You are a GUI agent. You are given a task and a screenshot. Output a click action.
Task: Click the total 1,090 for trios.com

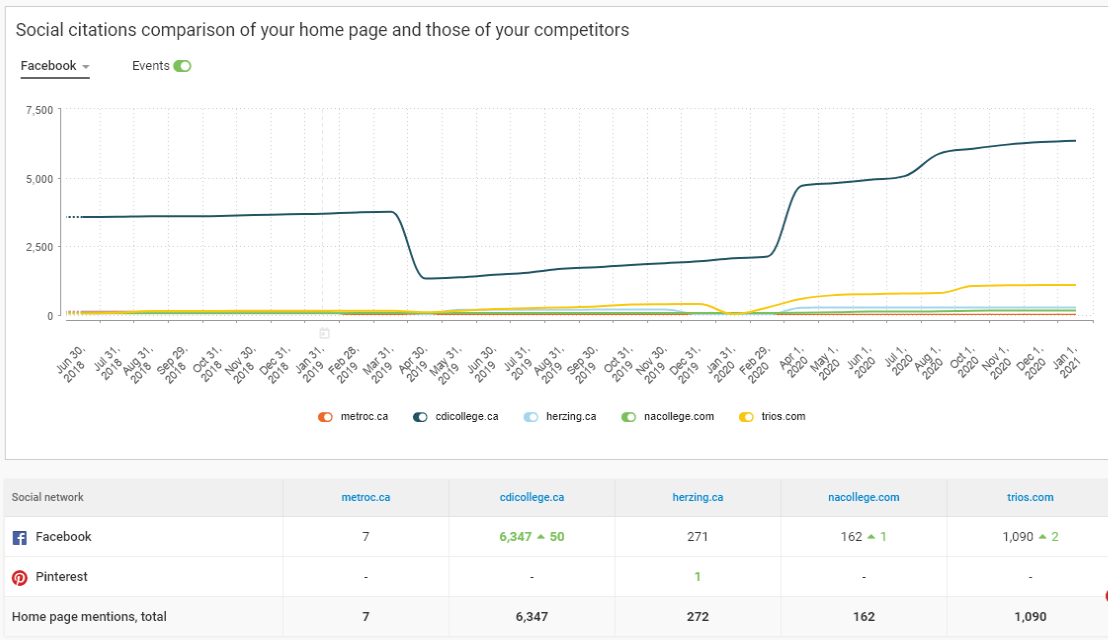[x=1030, y=617]
